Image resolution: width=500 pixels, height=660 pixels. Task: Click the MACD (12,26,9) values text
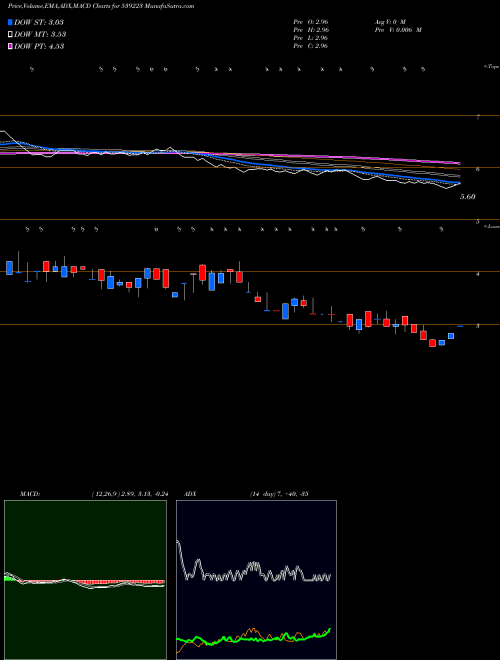pos(130,494)
